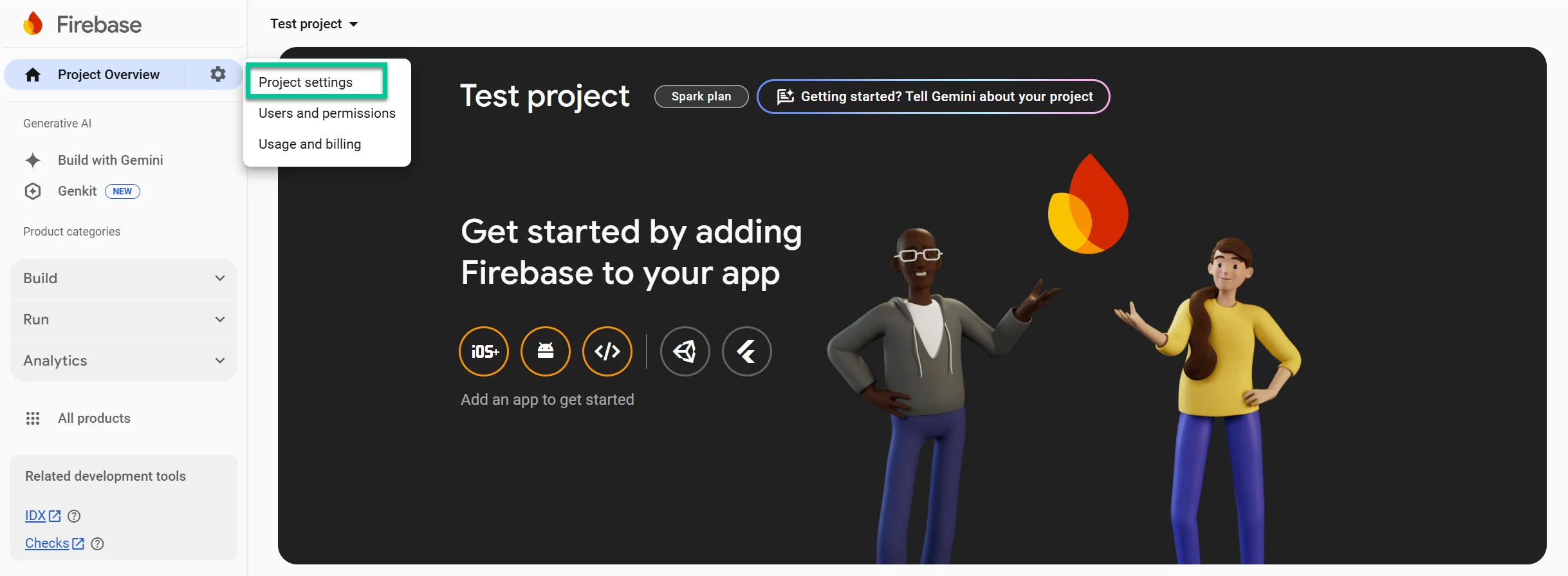1568x576 pixels.
Task: Add an Android app using robot icon
Action: (x=546, y=351)
